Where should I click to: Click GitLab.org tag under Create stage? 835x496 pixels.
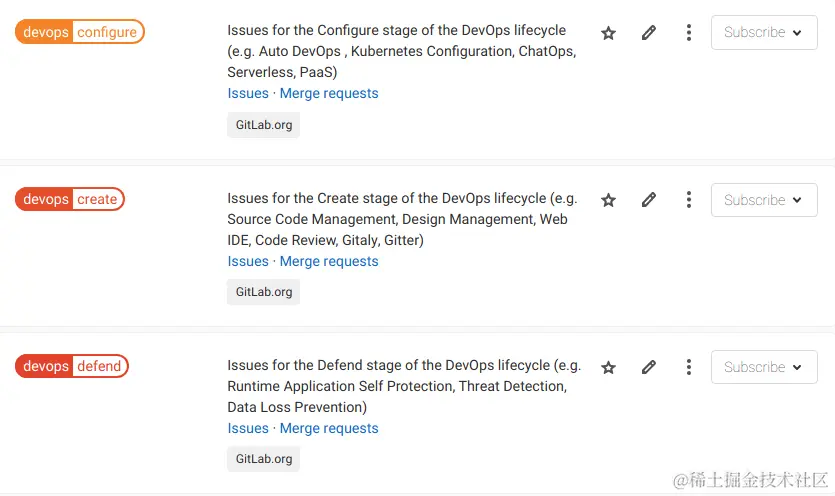264,292
